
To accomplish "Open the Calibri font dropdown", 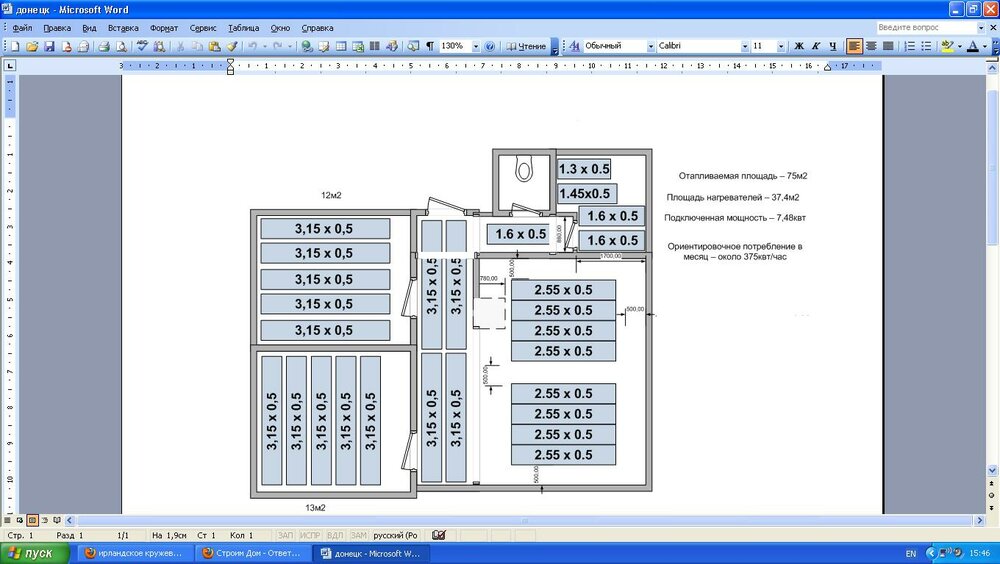I will (744, 46).
